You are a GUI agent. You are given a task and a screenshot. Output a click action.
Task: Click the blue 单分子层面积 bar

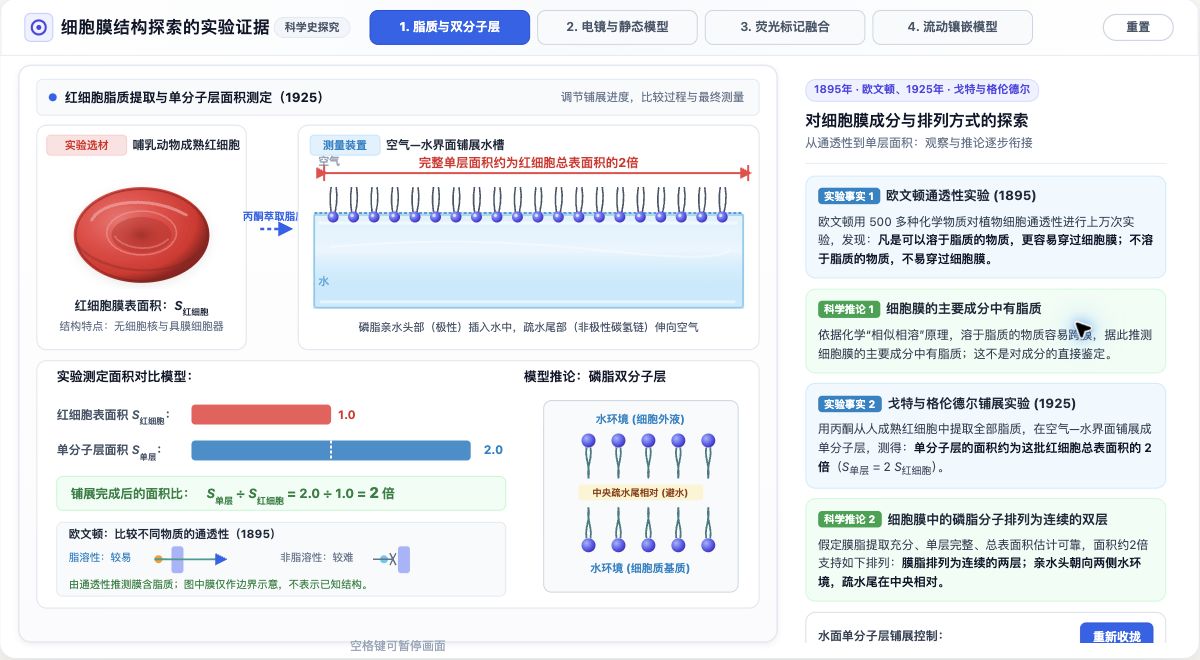point(330,450)
